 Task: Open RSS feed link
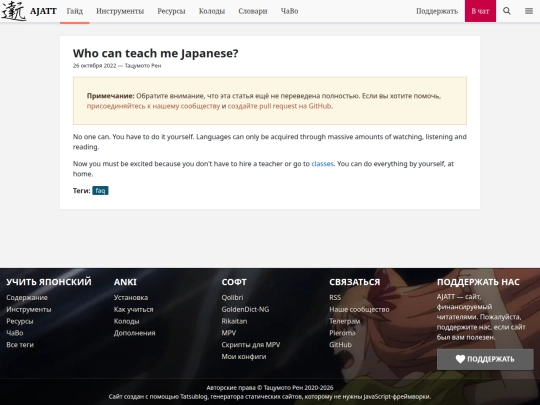click(x=335, y=298)
